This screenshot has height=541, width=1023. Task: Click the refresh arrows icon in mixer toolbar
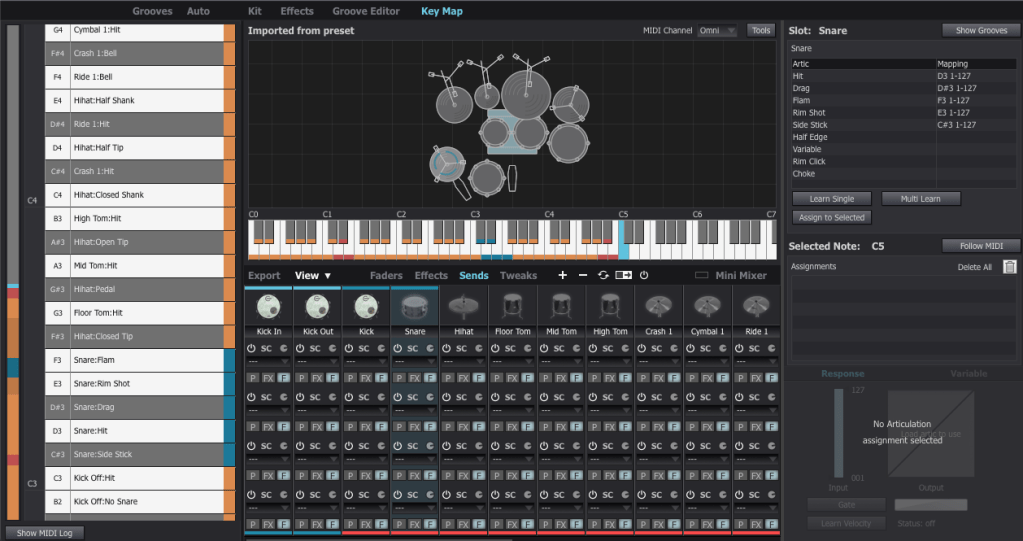click(x=603, y=275)
